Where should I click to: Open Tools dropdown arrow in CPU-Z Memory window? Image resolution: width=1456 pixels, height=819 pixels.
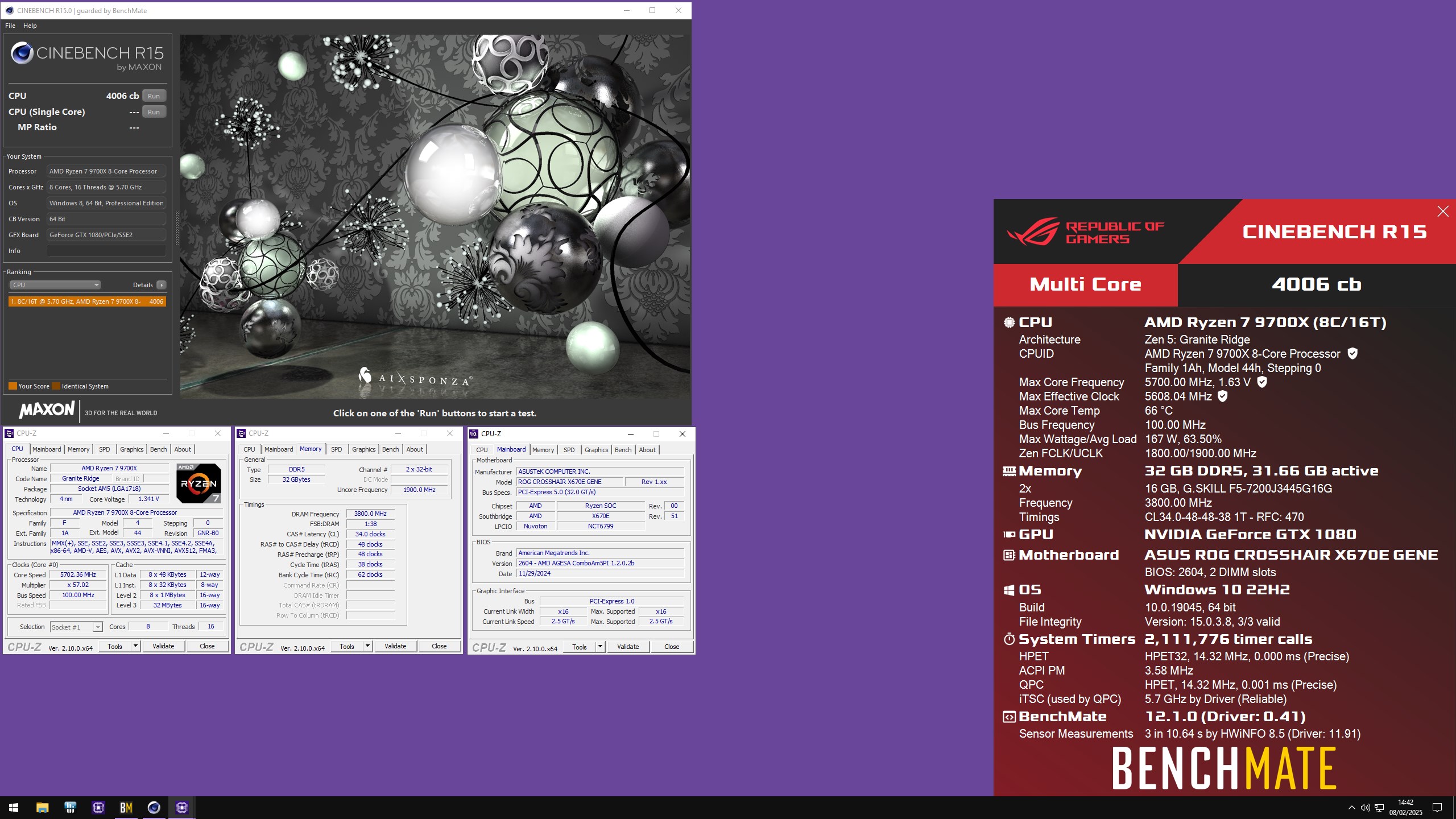[x=367, y=646]
